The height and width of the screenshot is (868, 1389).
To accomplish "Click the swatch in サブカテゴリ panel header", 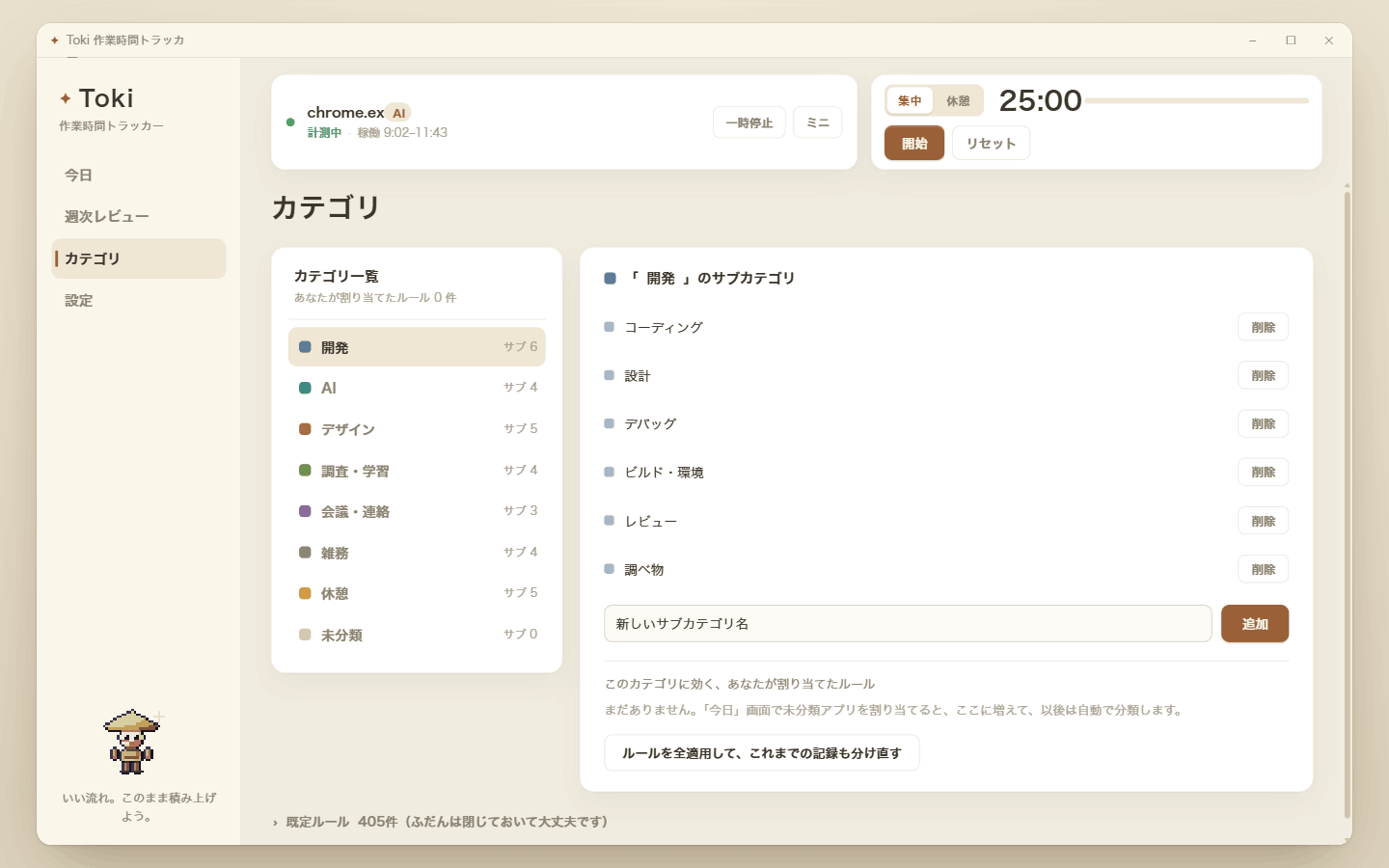I will (x=610, y=278).
